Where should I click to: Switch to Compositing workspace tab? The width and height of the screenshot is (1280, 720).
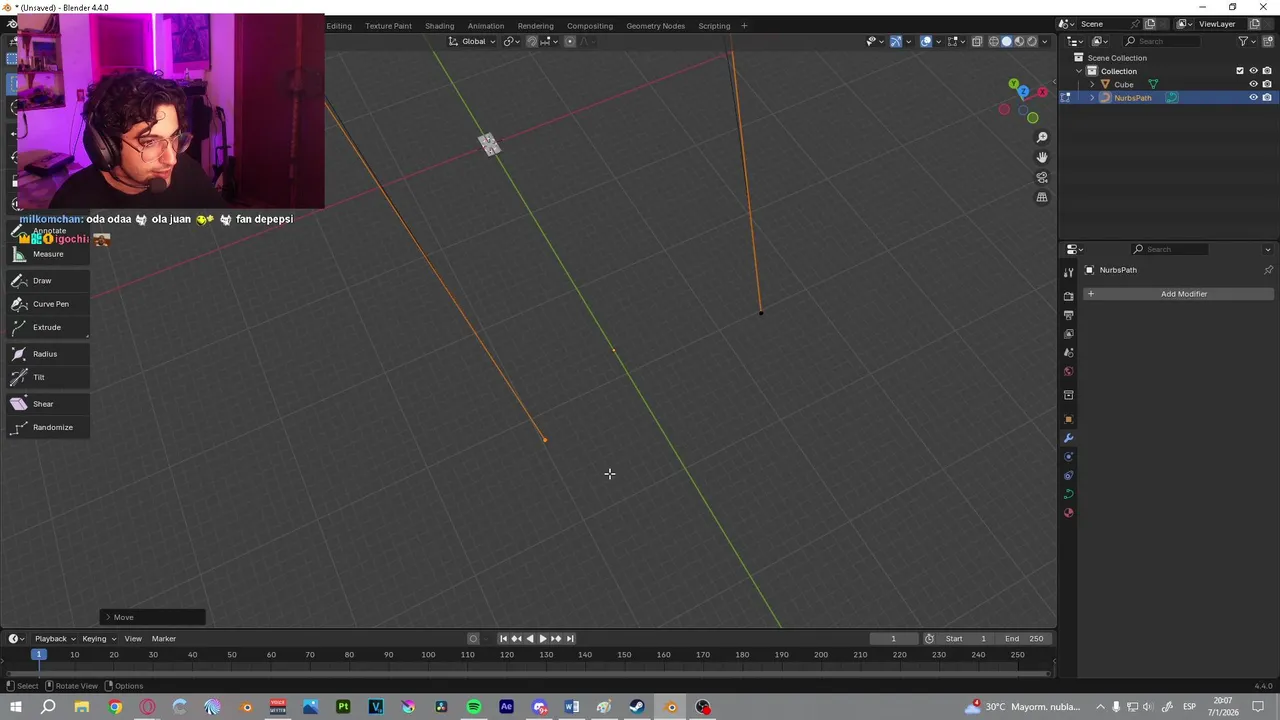pyautogui.click(x=590, y=26)
